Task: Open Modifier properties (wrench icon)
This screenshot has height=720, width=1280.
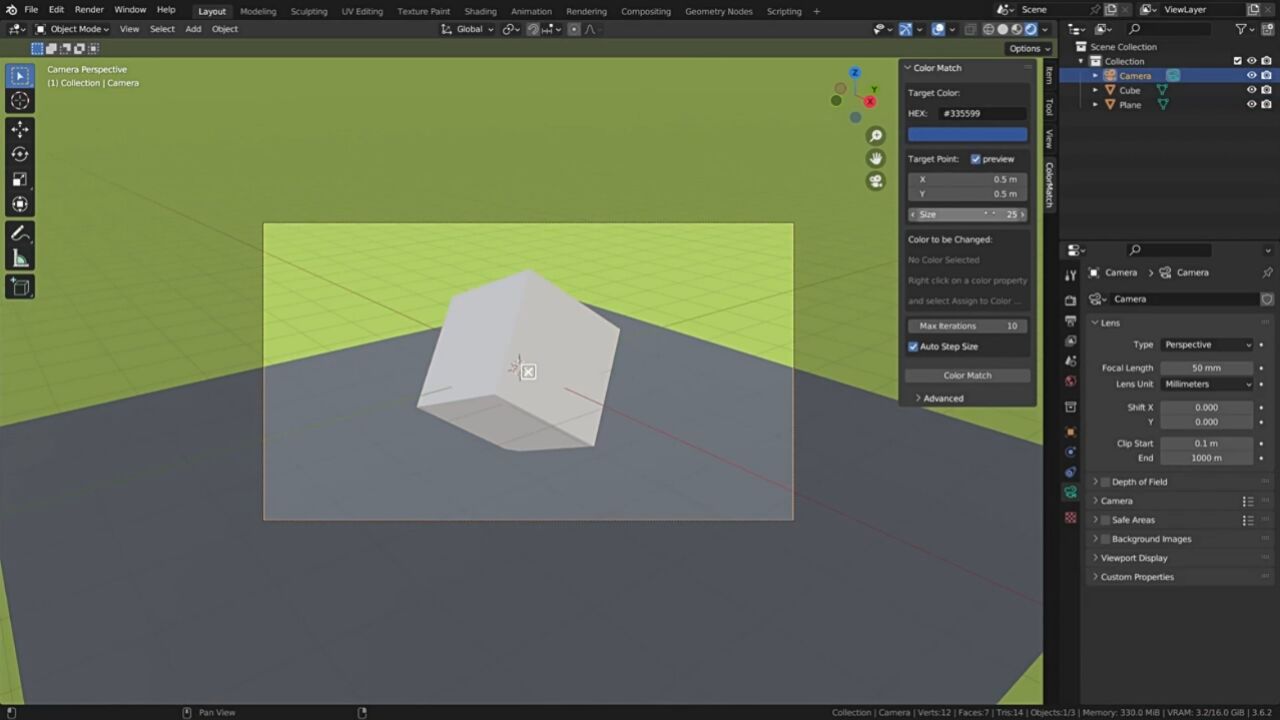Action: click(1071, 453)
